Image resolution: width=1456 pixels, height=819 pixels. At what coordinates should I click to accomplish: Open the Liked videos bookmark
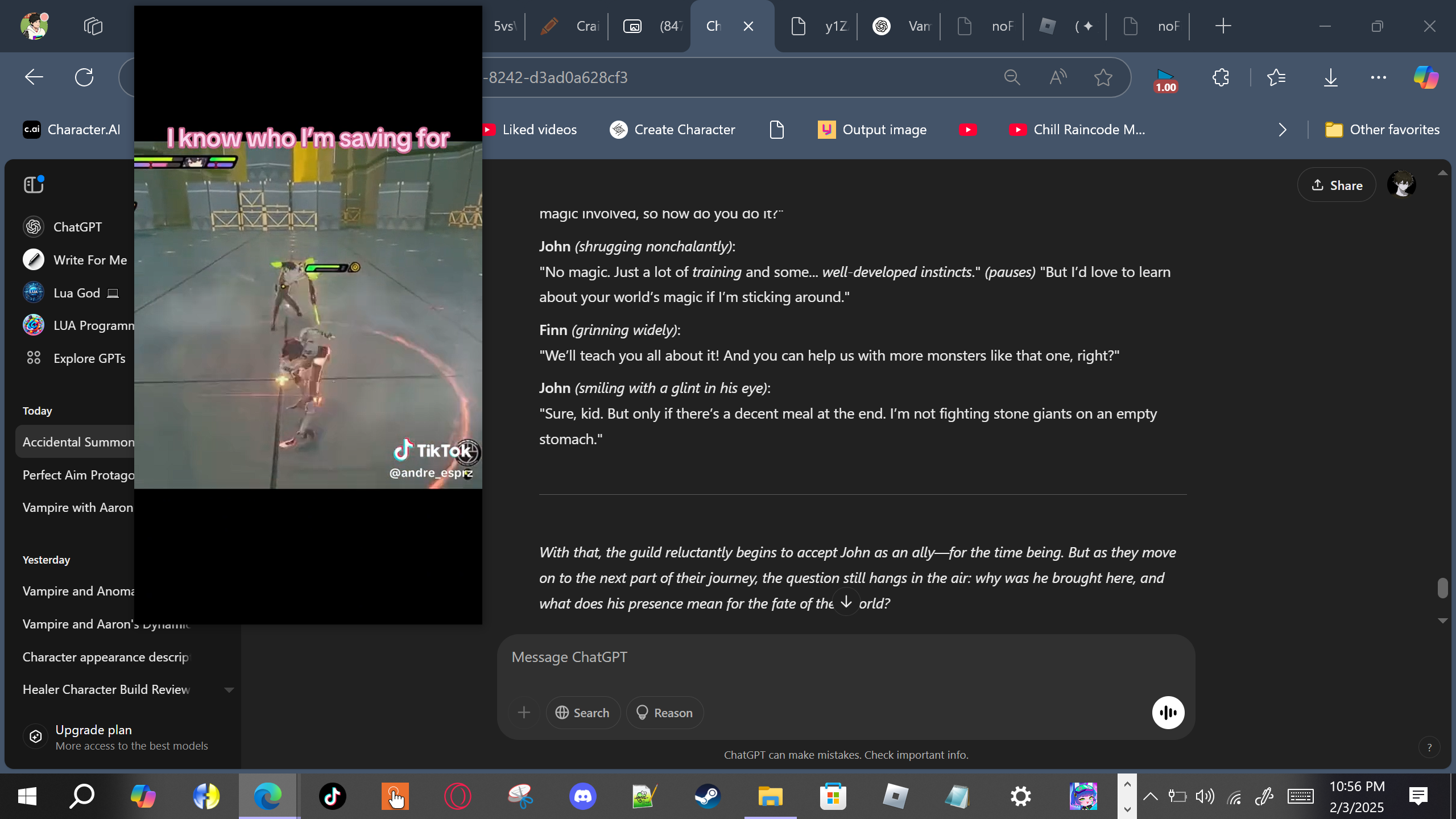pyautogui.click(x=530, y=130)
